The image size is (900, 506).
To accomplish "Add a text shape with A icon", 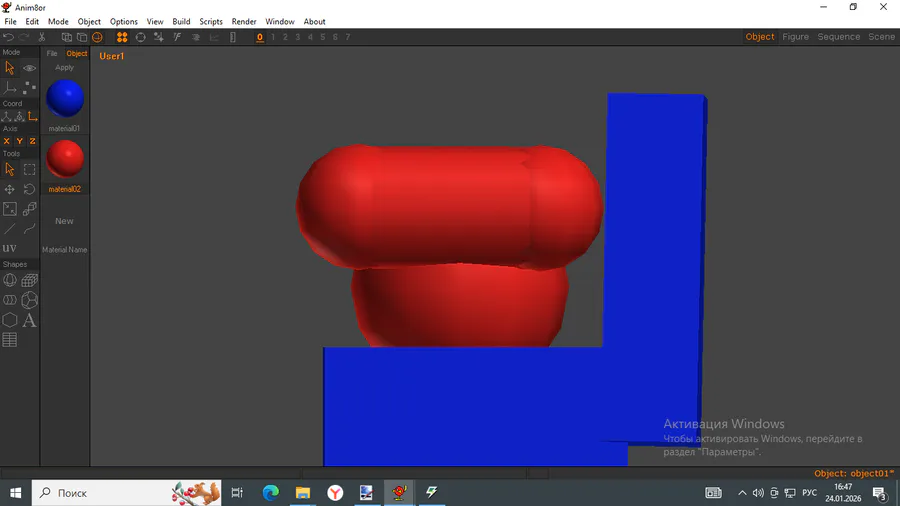I will (x=29, y=320).
